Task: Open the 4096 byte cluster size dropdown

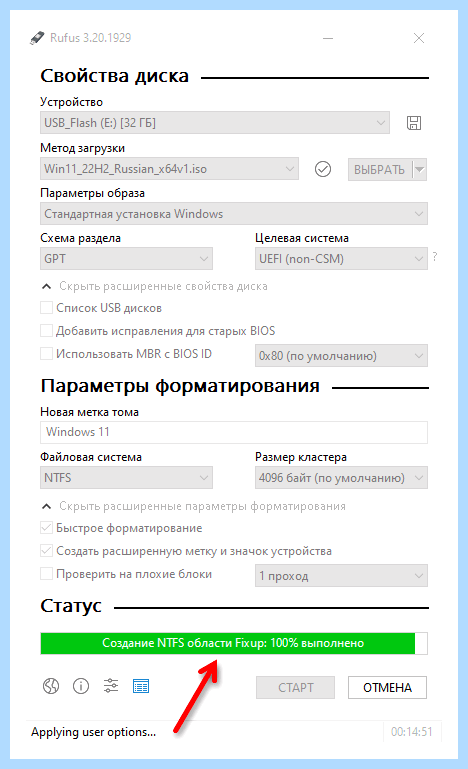Action: [x=341, y=478]
